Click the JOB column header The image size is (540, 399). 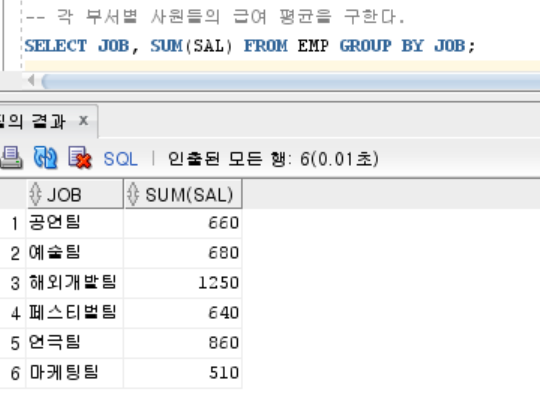(75, 194)
